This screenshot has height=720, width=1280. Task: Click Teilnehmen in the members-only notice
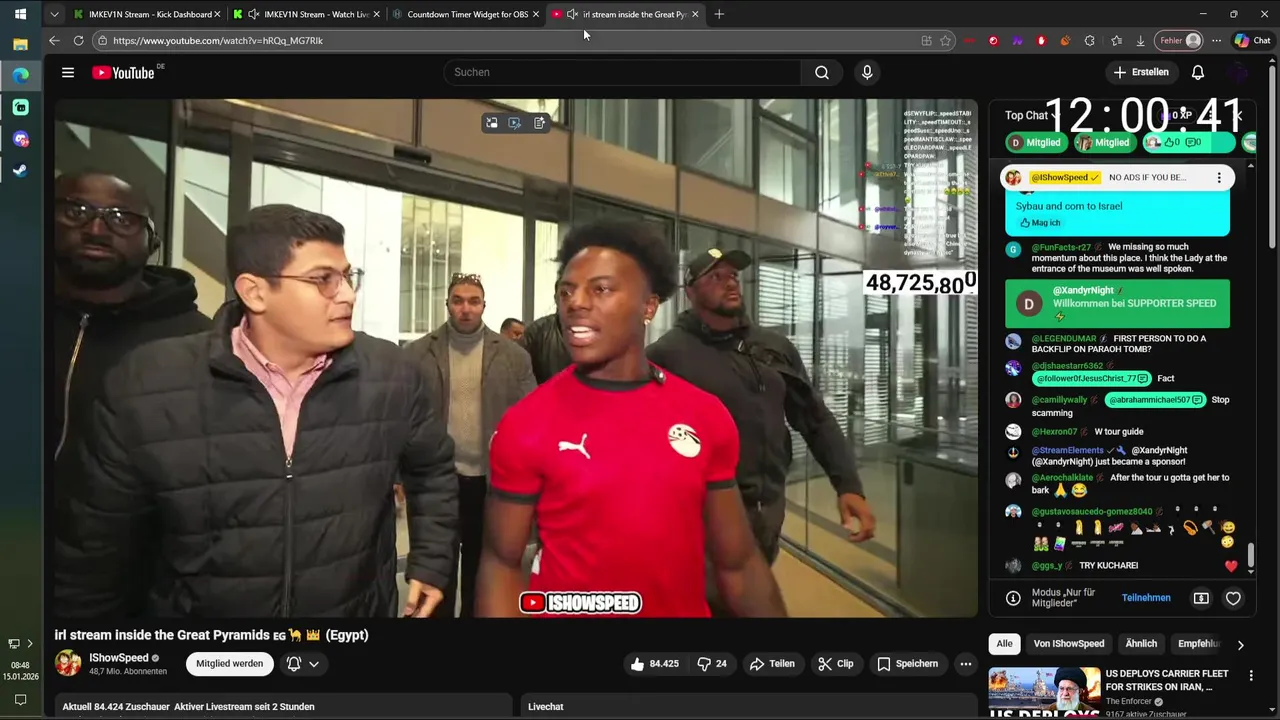pyautogui.click(x=1146, y=598)
